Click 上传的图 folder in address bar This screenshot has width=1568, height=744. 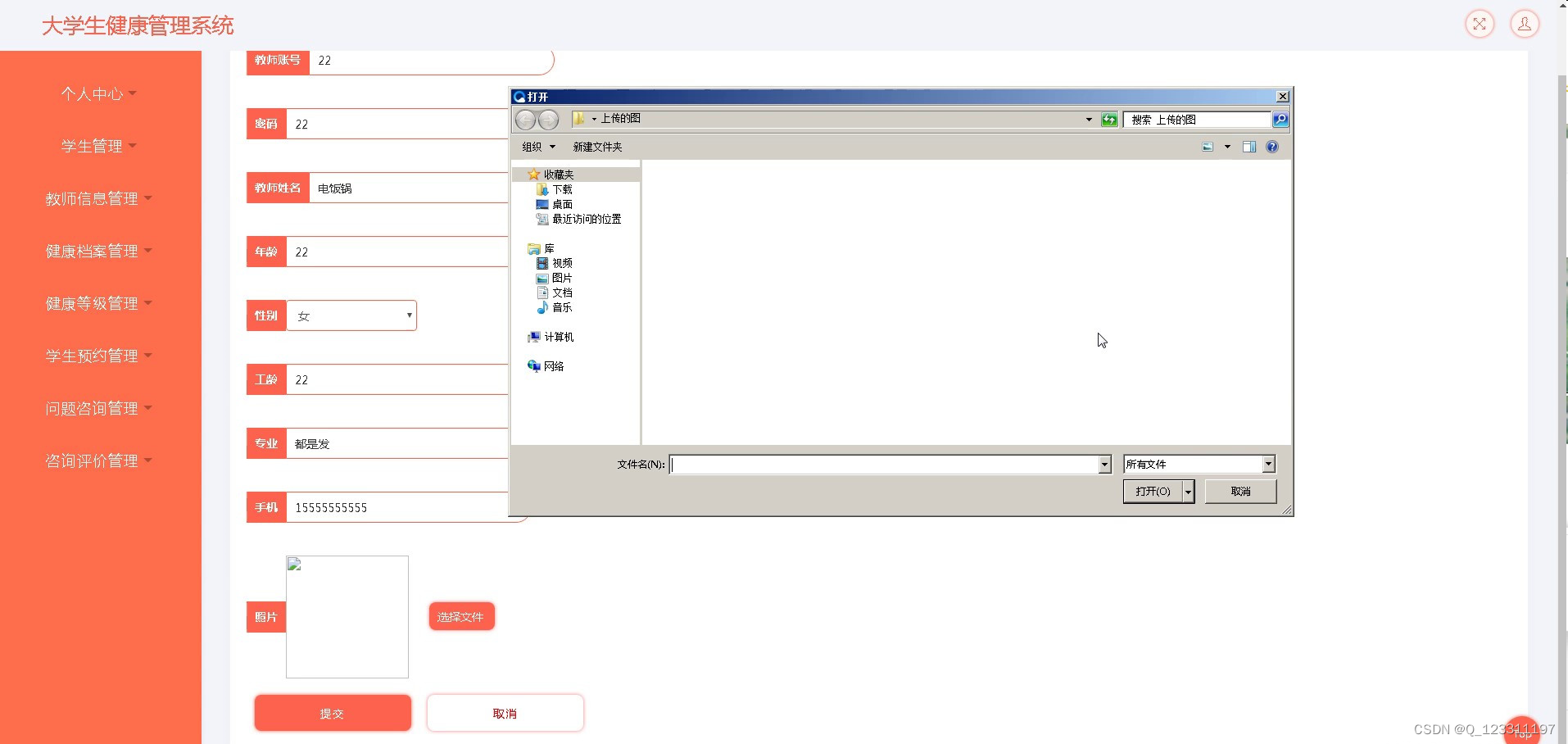620,119
